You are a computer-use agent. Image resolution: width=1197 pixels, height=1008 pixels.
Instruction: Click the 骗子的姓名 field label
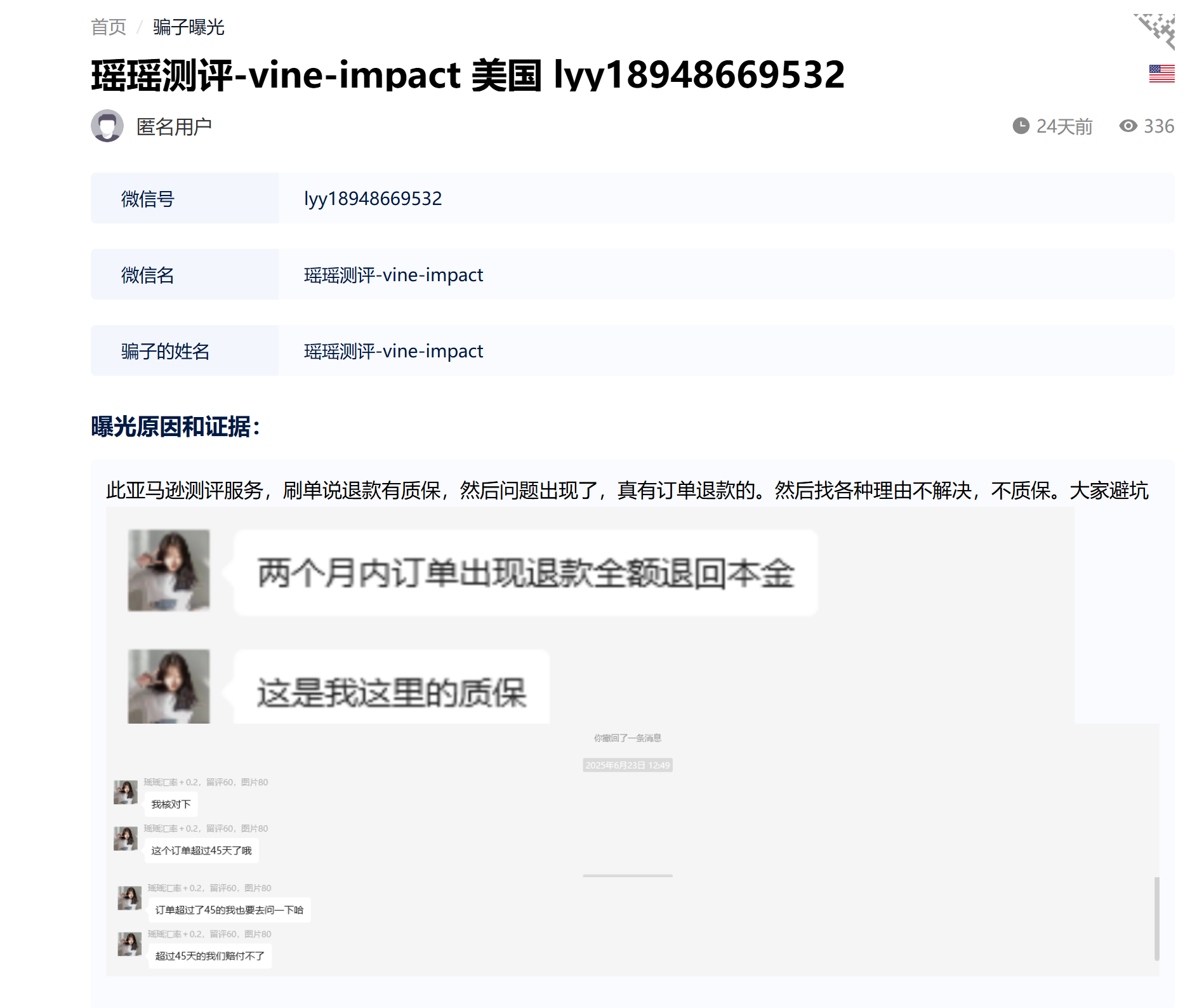(166, 351)
